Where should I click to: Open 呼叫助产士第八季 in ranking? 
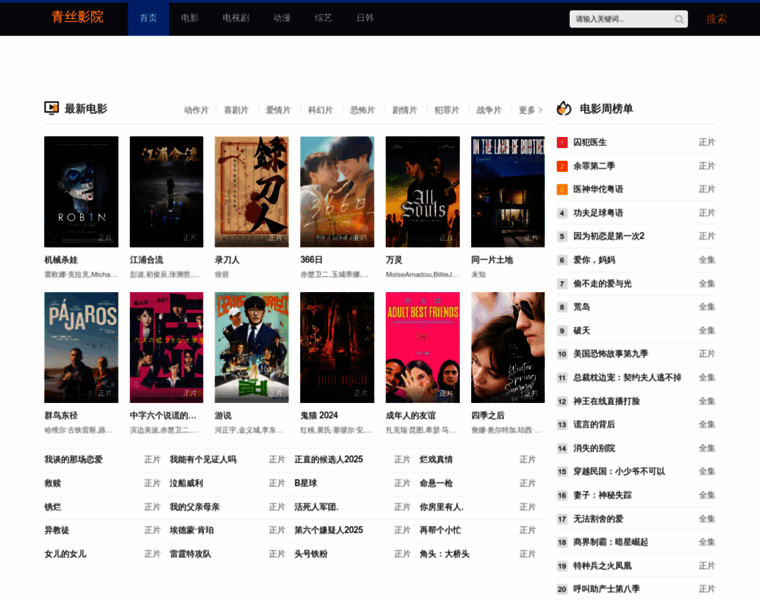click(606, 589)
